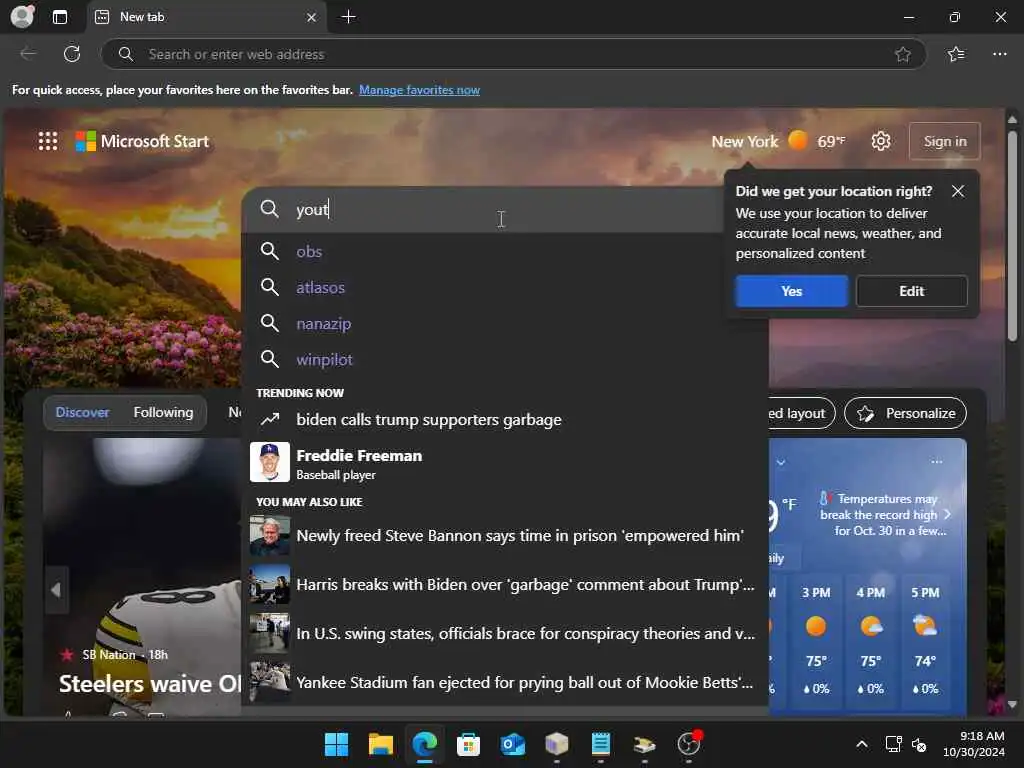
Task: Click Manage favorites now link
Action: coord(419,90)
